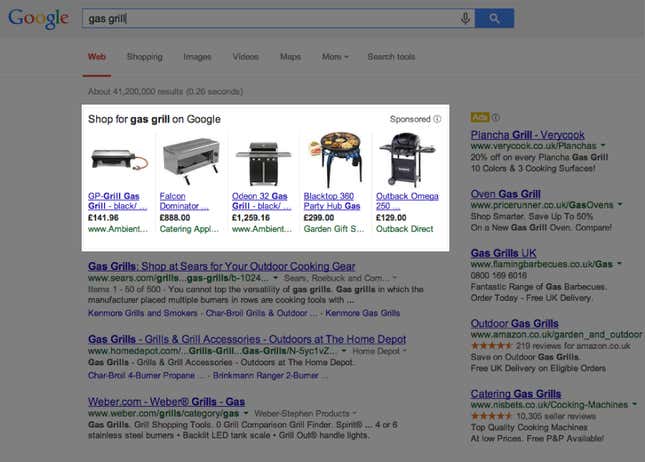Expand arrow after Sears, Roebuck and Com...
The height and width of the screenshot is (462, 645).
pyautogui.click(x=394, y=278)
